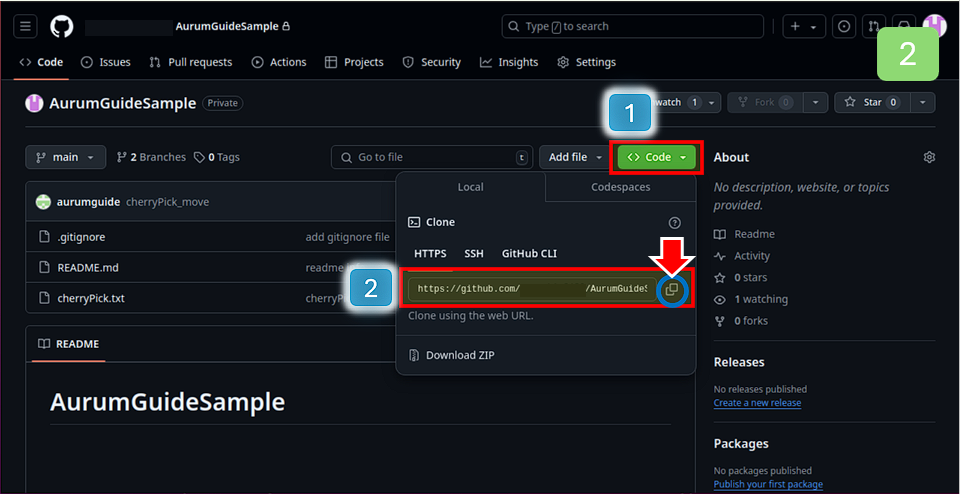Open the Pull requests tab

[190, 62]
